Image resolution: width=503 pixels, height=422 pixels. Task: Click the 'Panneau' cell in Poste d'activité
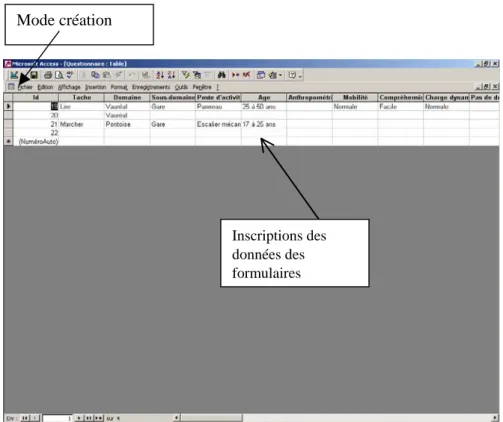(218, 106)
